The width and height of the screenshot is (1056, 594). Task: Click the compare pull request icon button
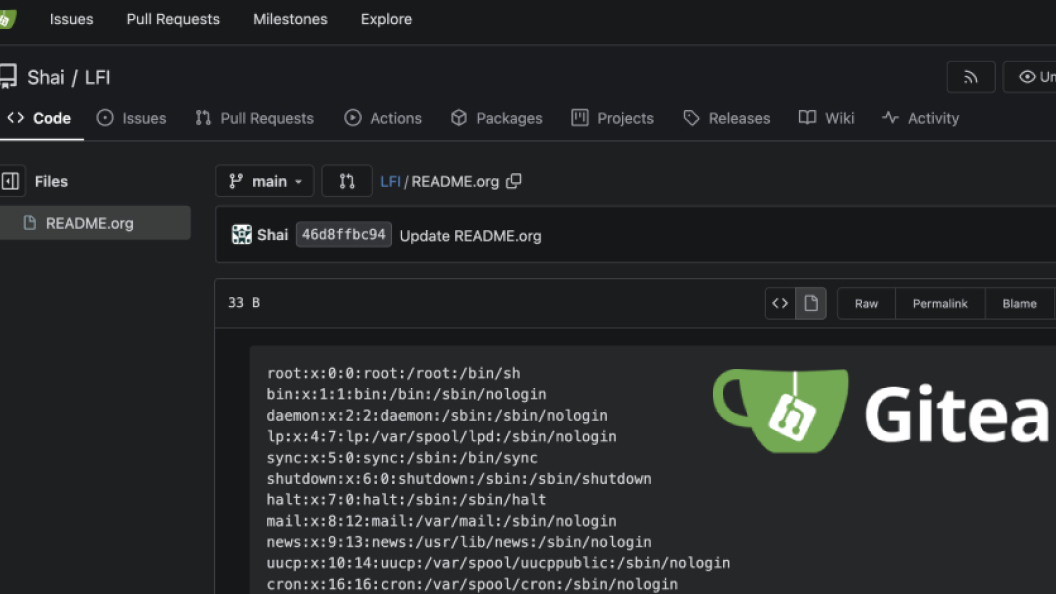click(347, 181)
